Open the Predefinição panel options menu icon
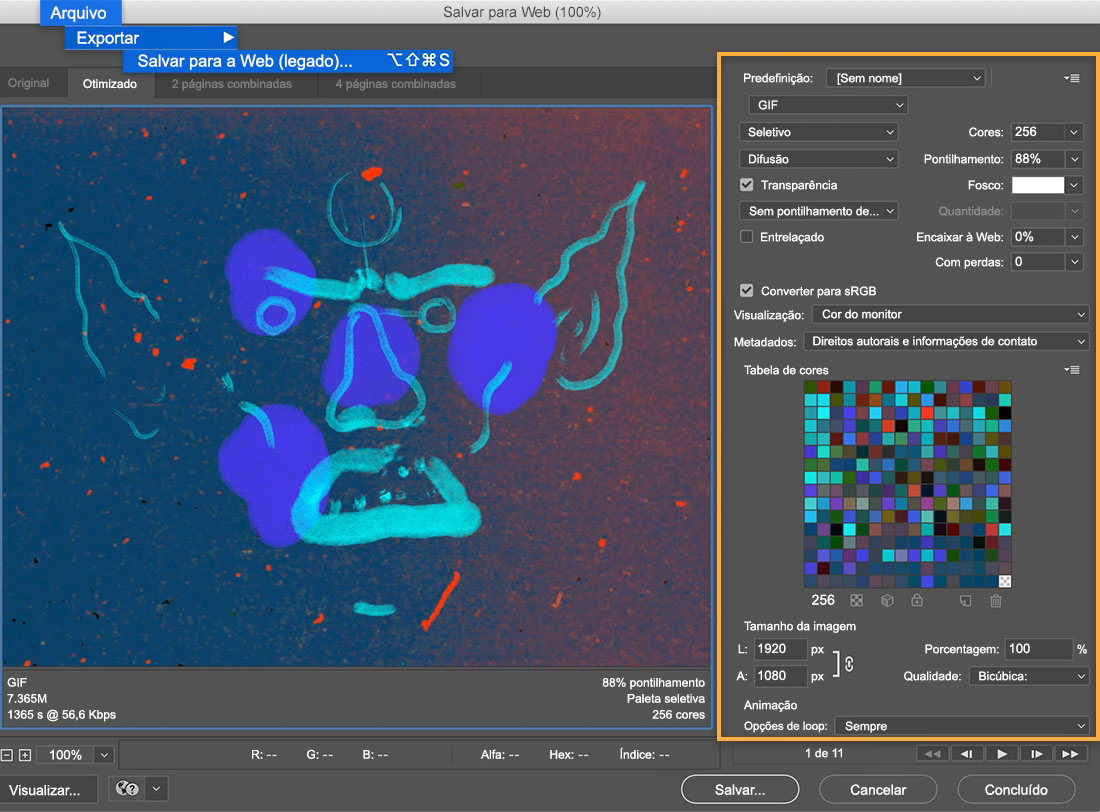 coord(1071,78)
